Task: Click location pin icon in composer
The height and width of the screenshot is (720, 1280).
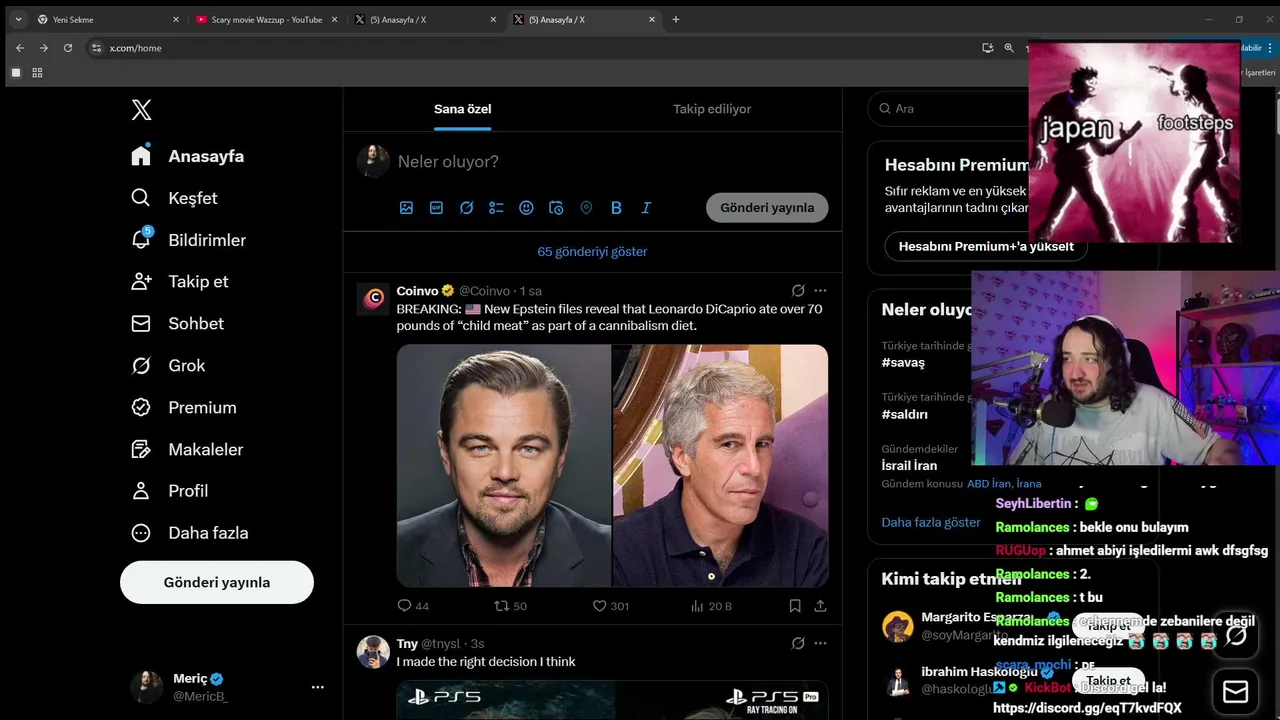Action: tap(586, 208)
